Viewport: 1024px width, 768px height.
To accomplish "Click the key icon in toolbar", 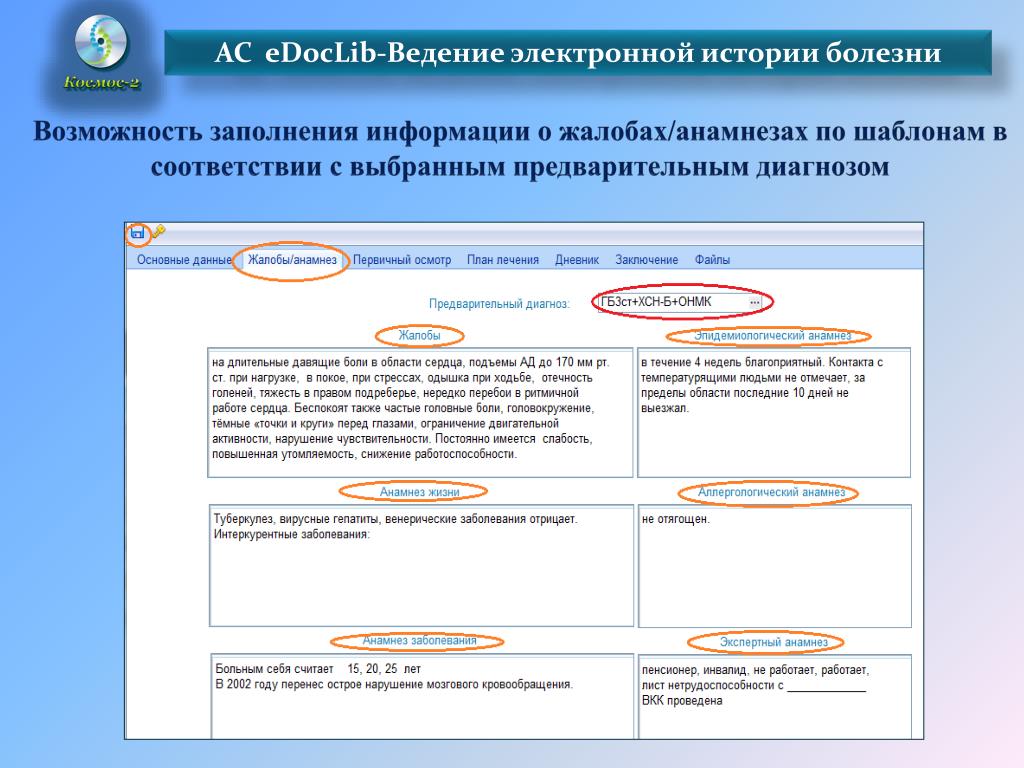I will (x=159, y=231).
